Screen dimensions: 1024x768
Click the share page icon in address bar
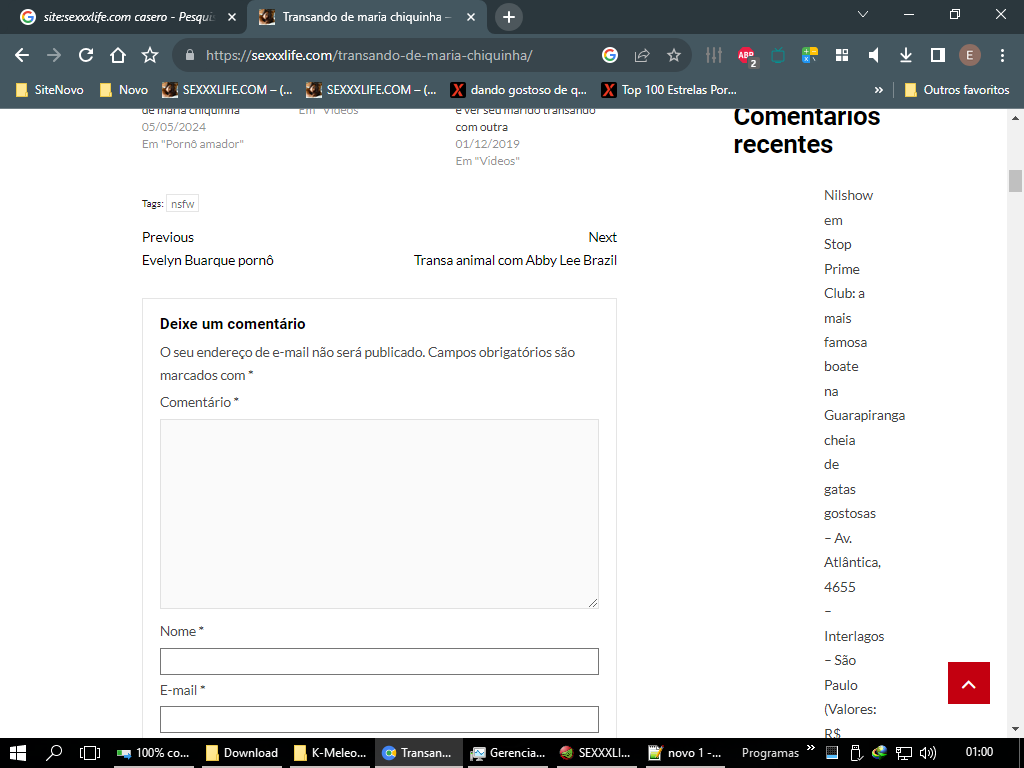point(642,55)
